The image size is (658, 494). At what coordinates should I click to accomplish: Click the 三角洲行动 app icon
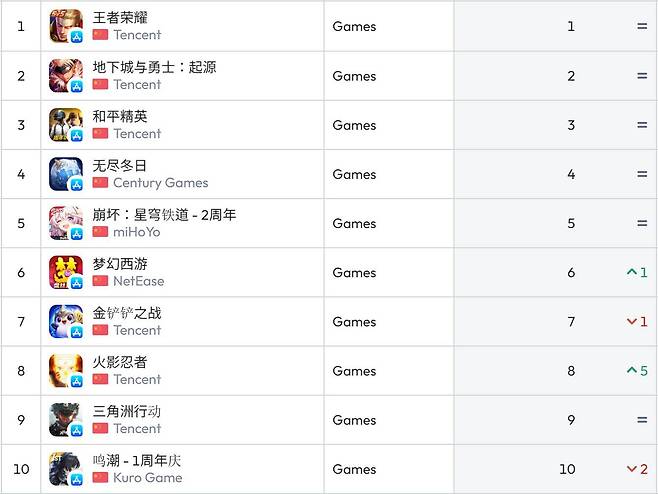pos(66,420)
